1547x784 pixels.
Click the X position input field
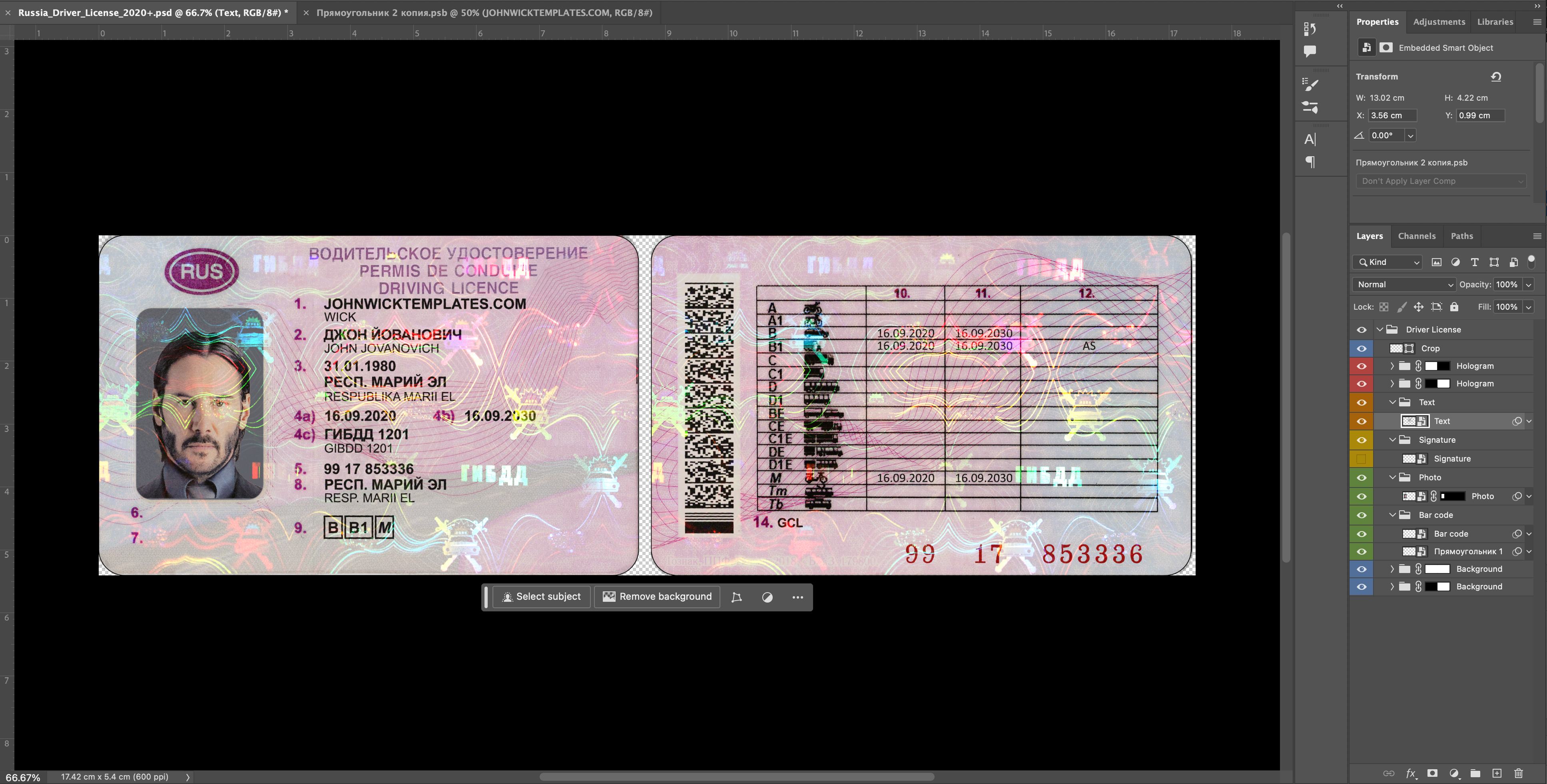click(1392, 115)
